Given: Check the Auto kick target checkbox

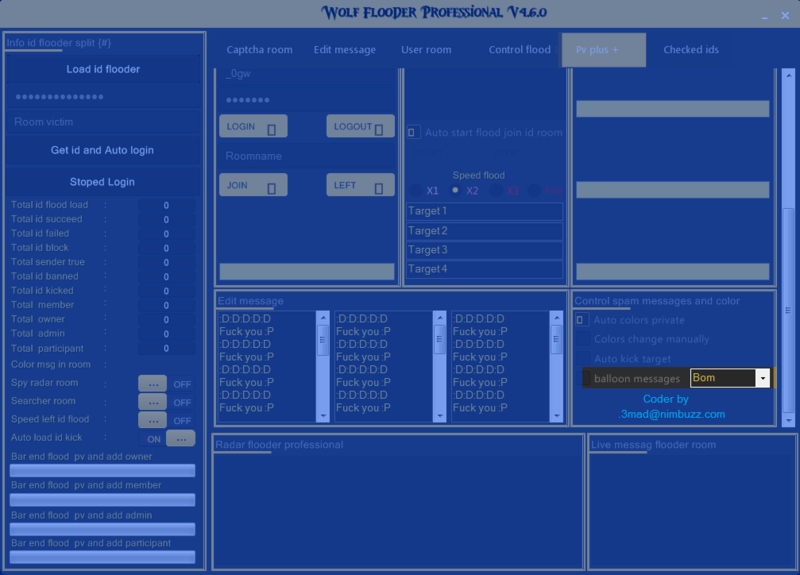Looking at the screenshot, I should (583, 359).
